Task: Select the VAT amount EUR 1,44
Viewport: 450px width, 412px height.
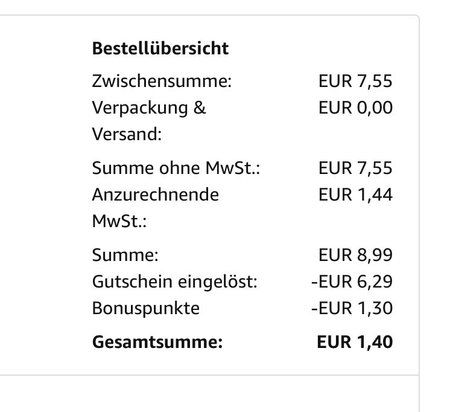Action: pyautogui.click(x=355, y=195)
